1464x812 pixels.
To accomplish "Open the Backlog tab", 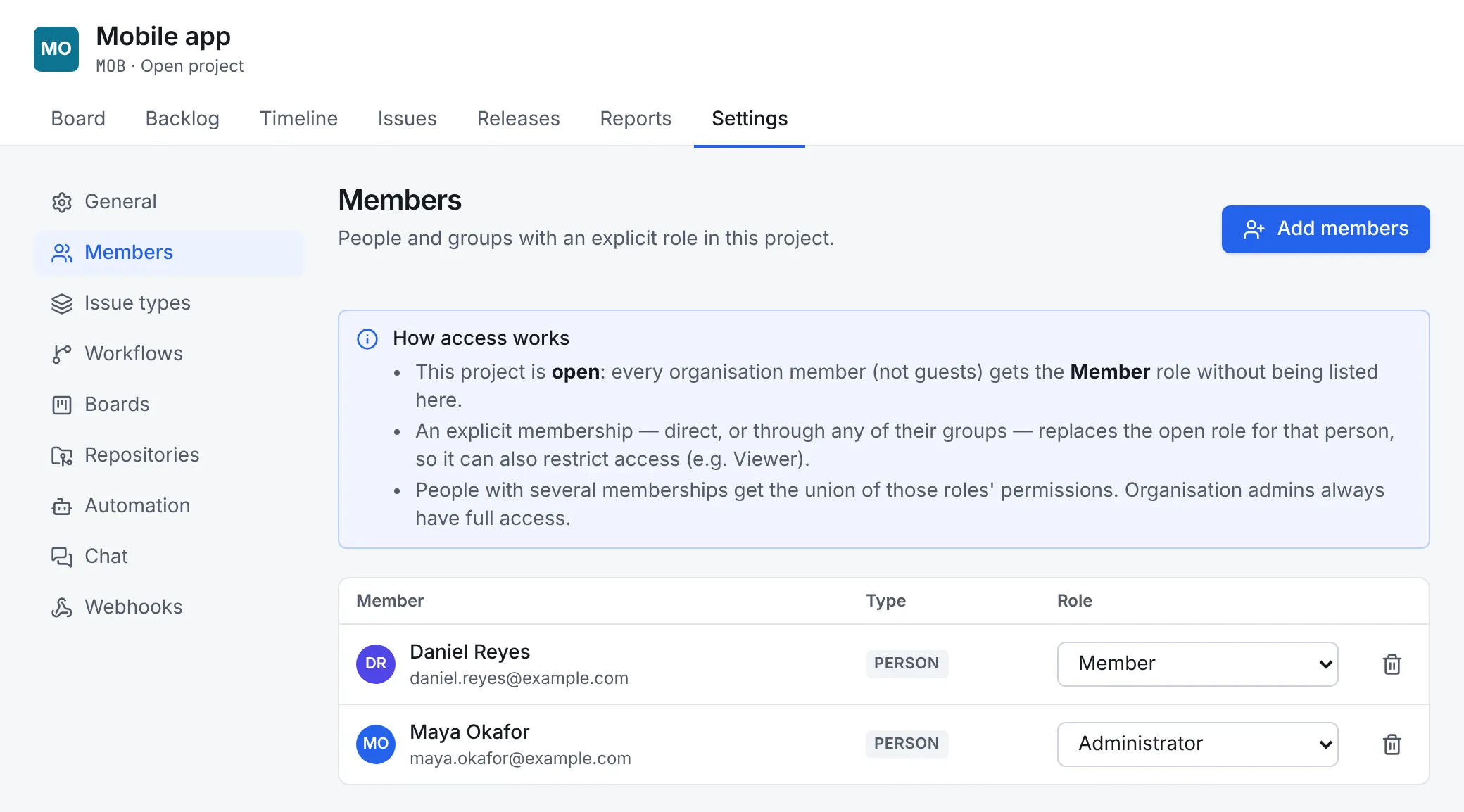I will 182,118.
